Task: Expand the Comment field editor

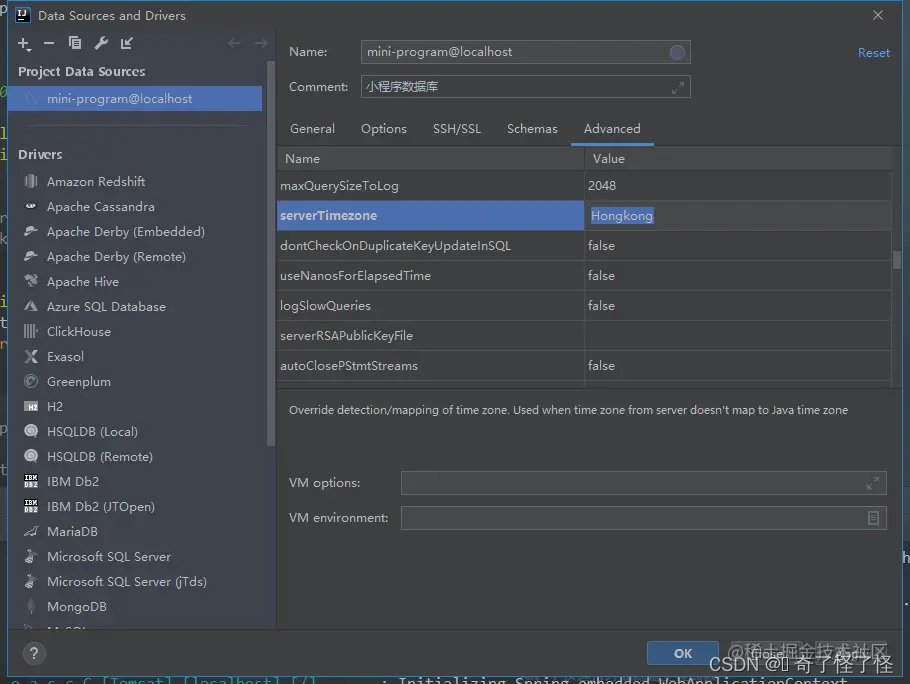Action: [677, 88]
